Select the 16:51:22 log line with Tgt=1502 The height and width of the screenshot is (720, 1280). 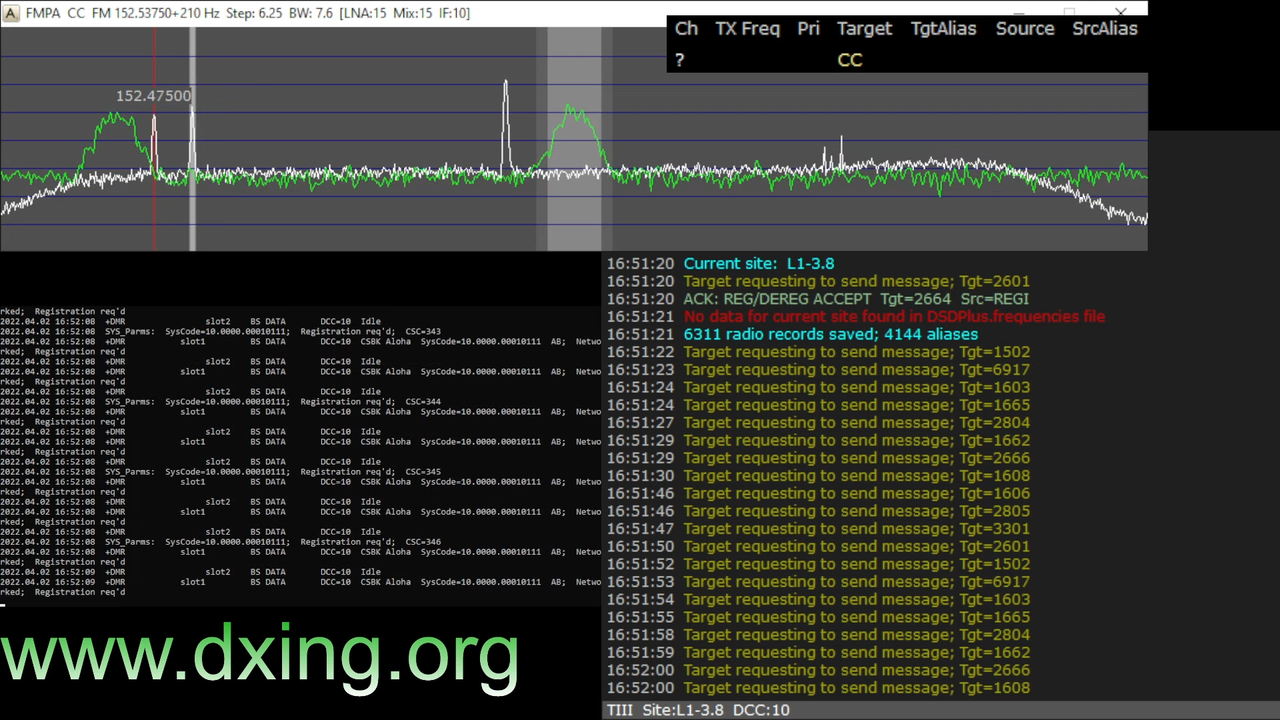coord(818,352)
